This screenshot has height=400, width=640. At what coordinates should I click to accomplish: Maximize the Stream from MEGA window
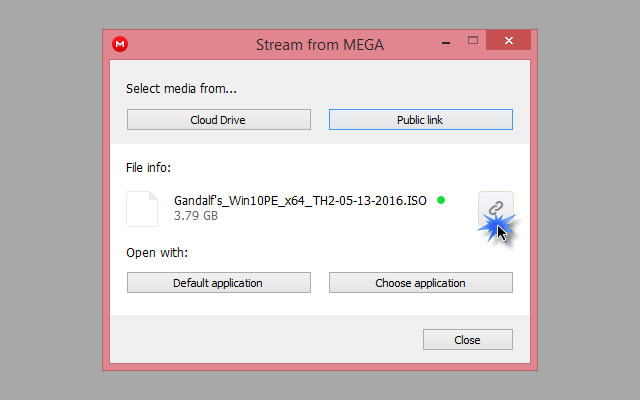point(473,40)
